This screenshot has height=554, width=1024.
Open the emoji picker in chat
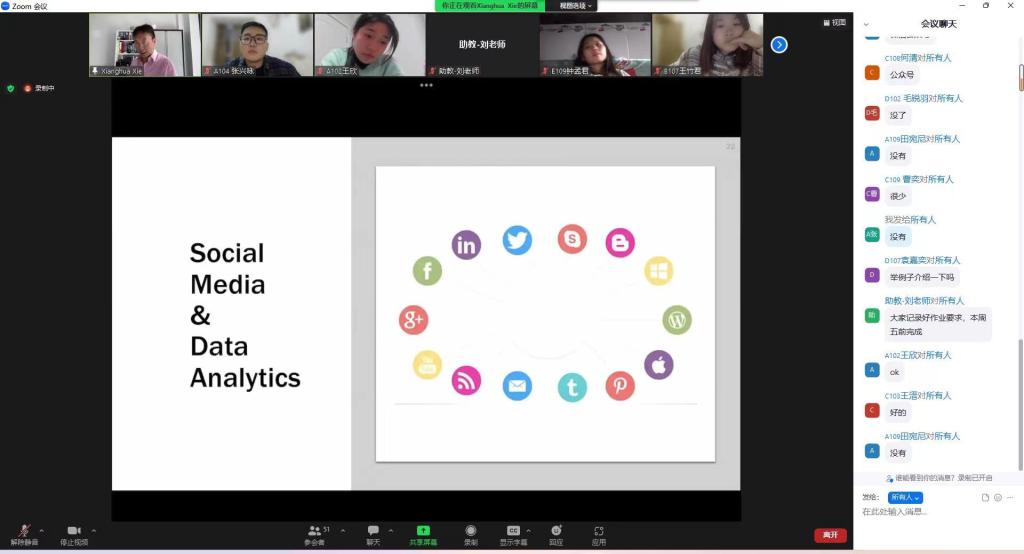pos(997,497)
